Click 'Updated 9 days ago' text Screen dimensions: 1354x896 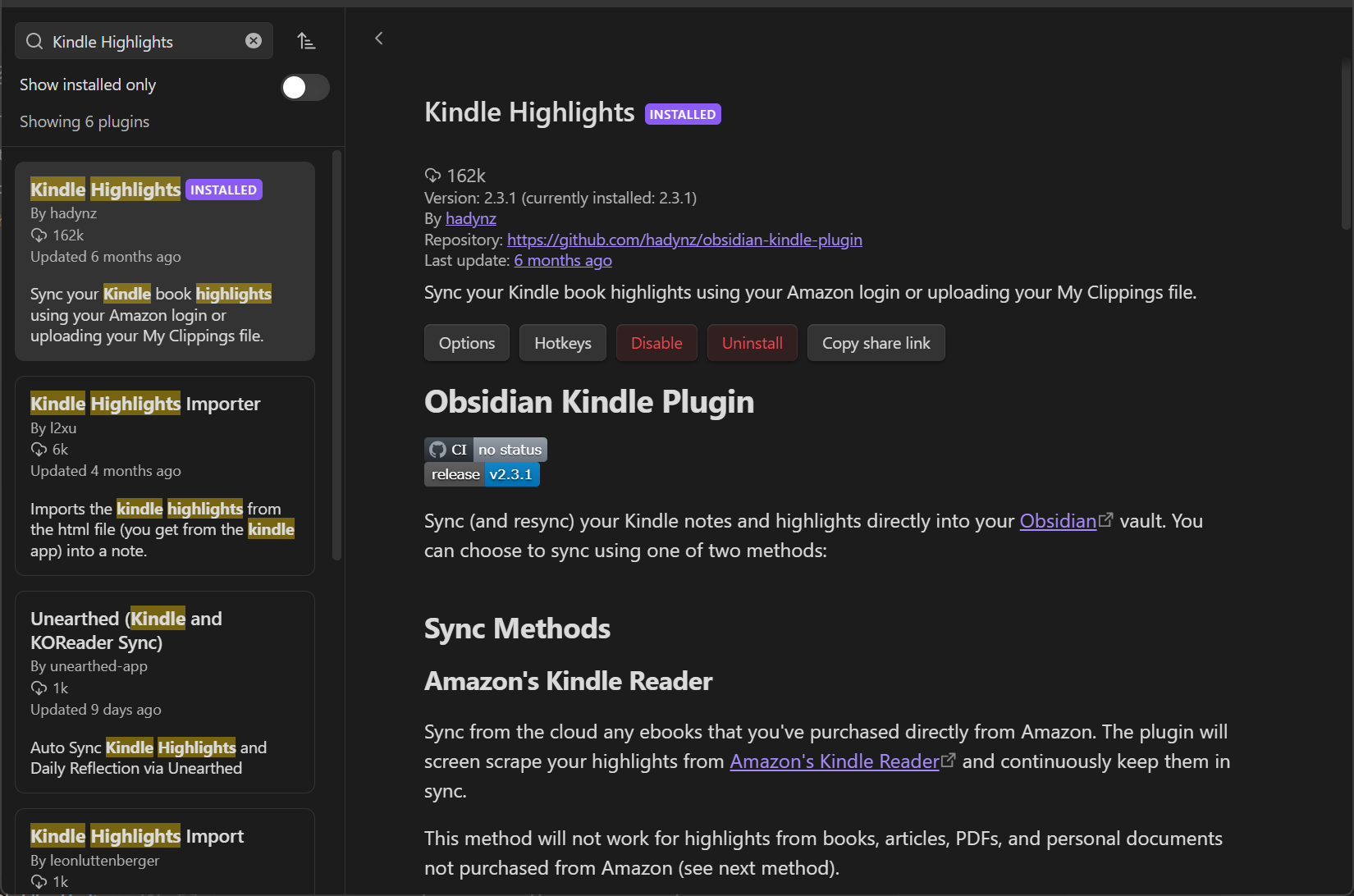[96, 710]
